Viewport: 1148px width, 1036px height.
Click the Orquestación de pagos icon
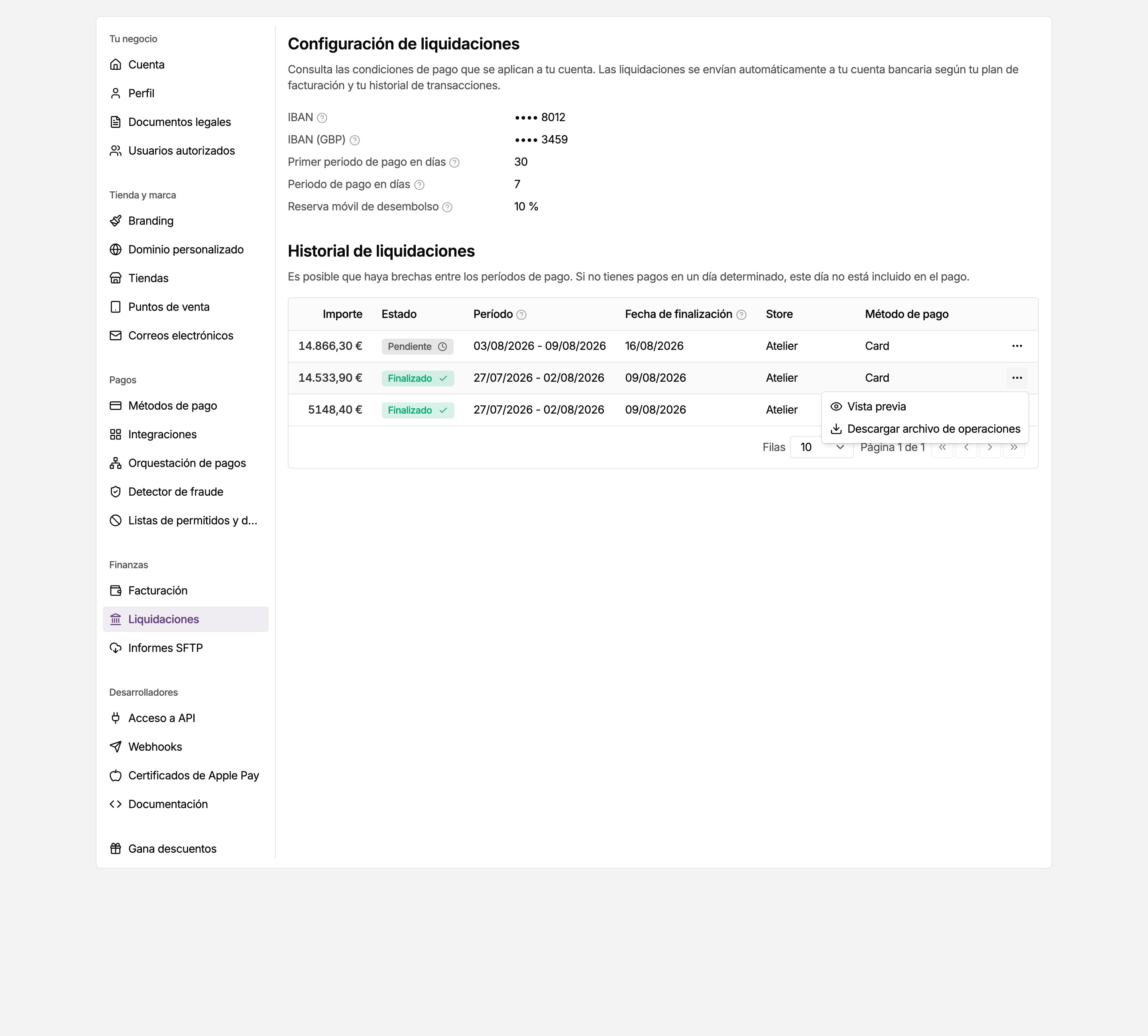click(116, 463)
